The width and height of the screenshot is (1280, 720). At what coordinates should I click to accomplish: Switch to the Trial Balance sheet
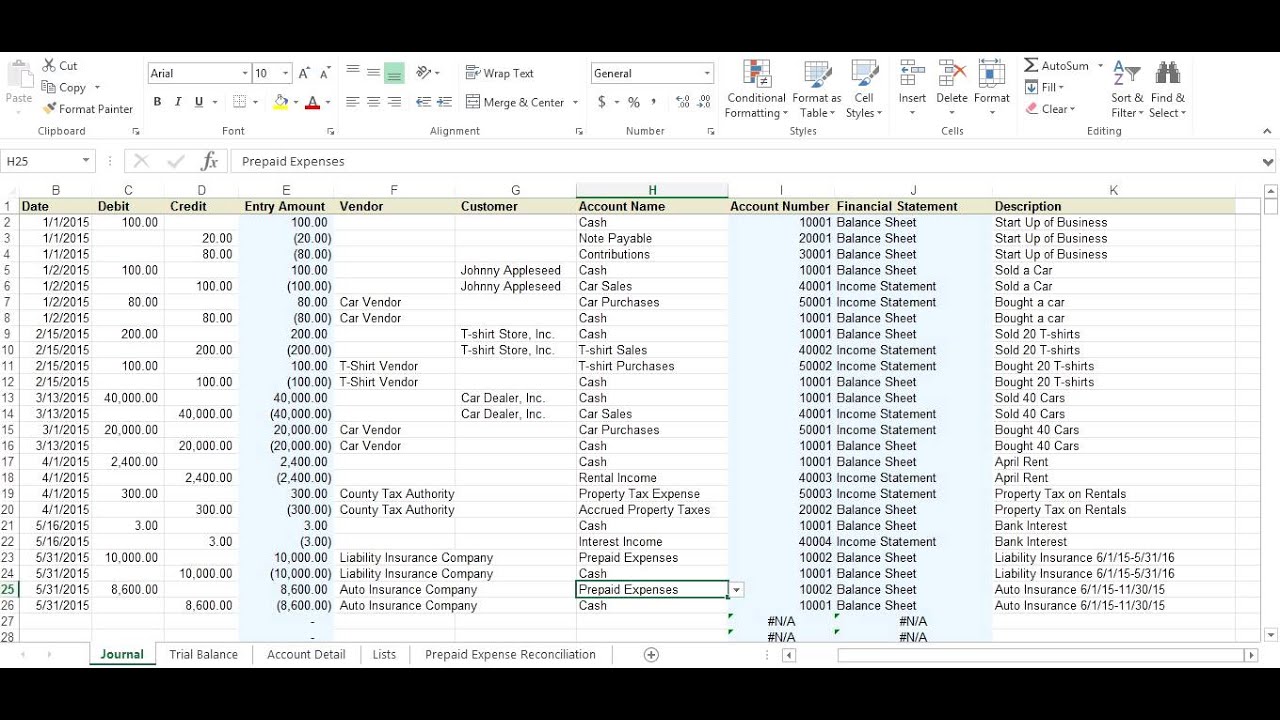[x=203, y=654]
